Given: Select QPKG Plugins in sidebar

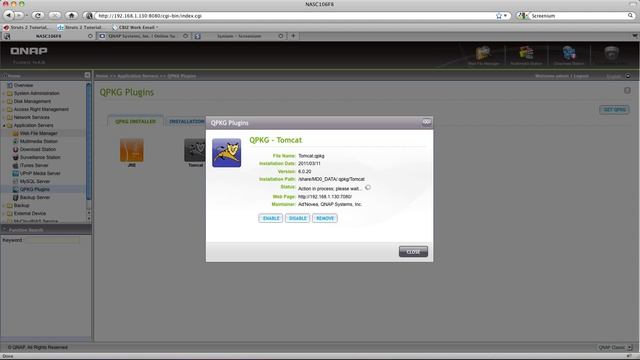Looking at the screenshot, I should (x=34, y=189).
